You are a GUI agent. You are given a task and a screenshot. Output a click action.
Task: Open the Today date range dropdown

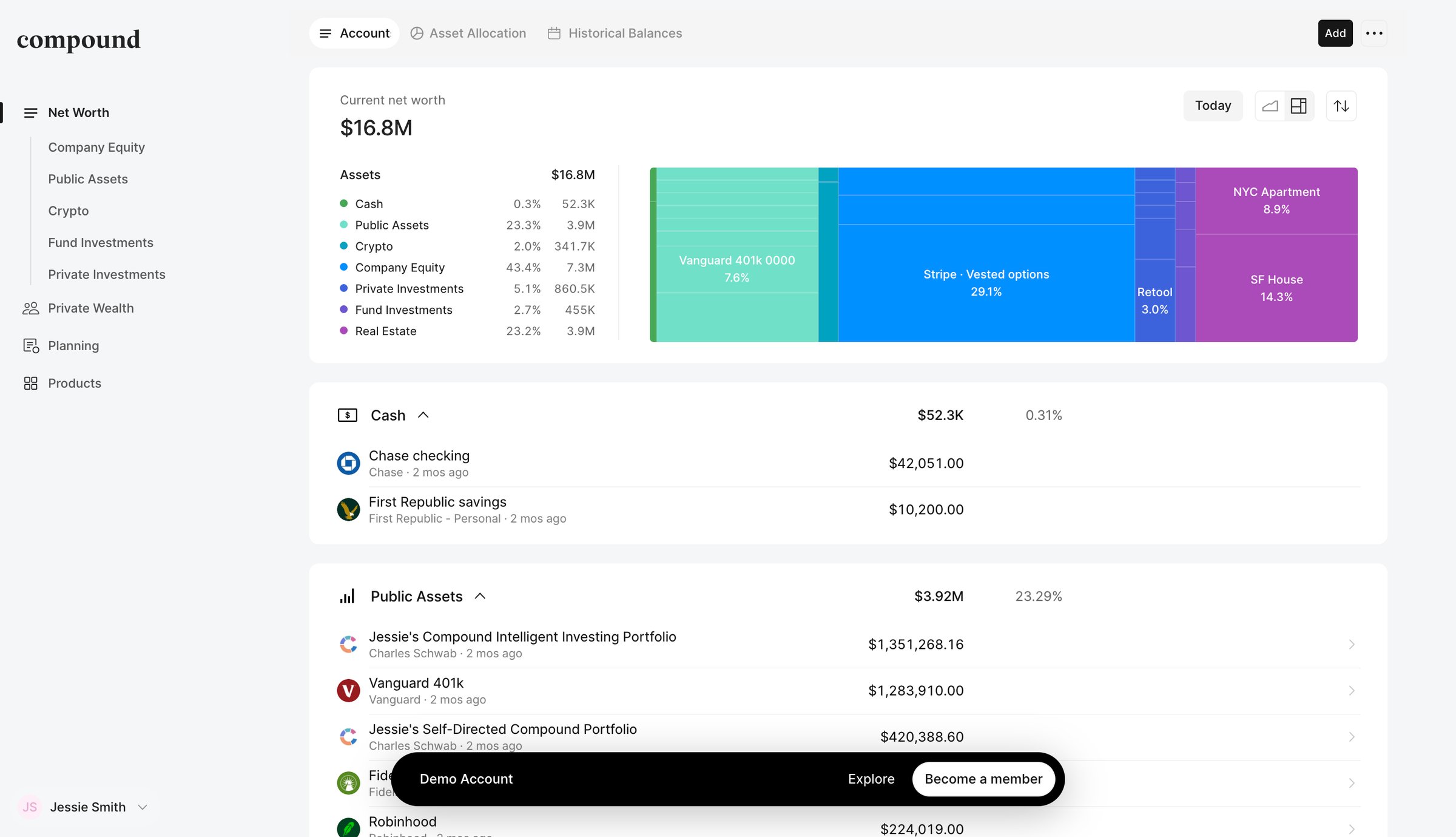point(1213,106)
